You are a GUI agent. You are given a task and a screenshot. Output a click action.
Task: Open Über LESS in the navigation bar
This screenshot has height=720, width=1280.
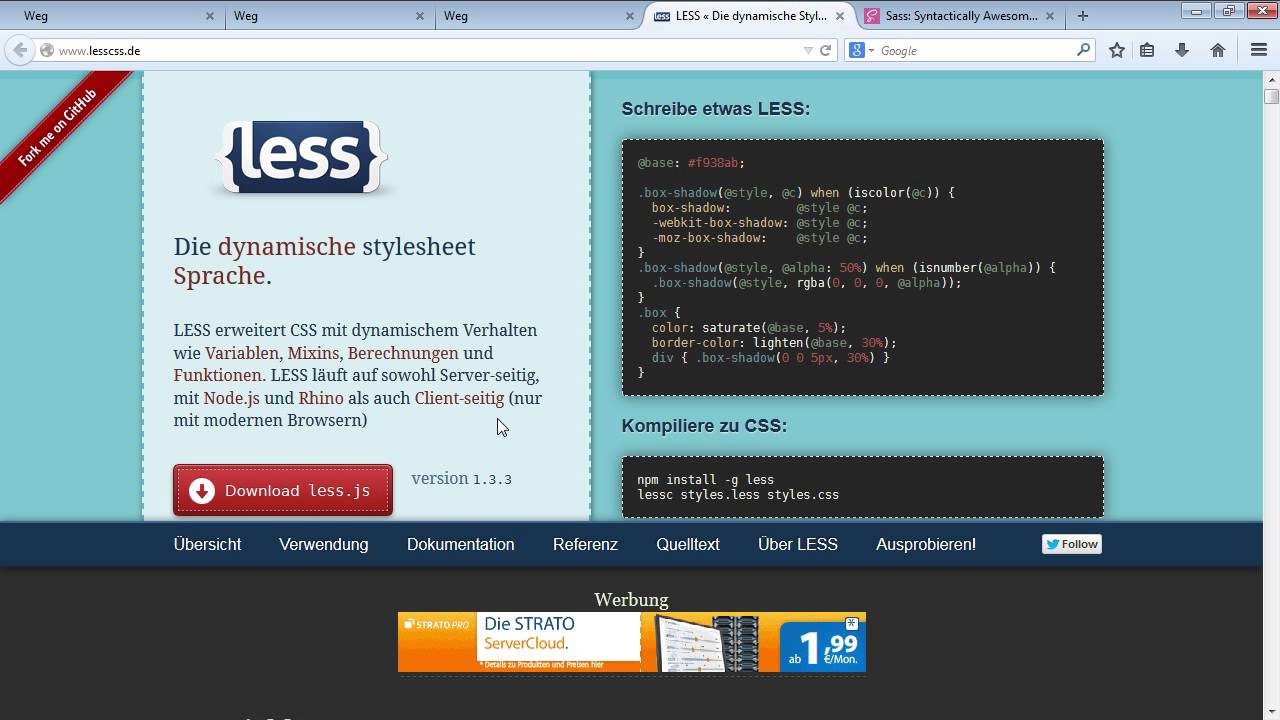(798, 544)
